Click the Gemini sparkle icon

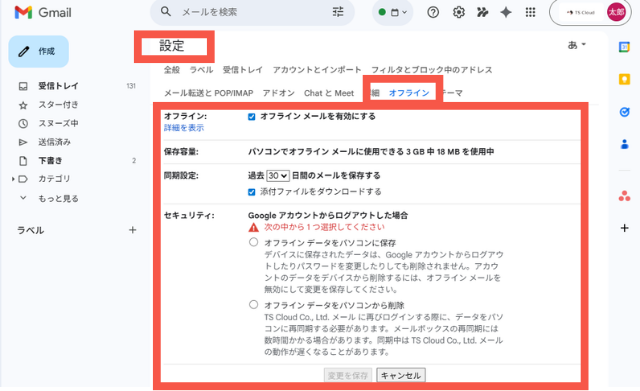click(506, 12)
